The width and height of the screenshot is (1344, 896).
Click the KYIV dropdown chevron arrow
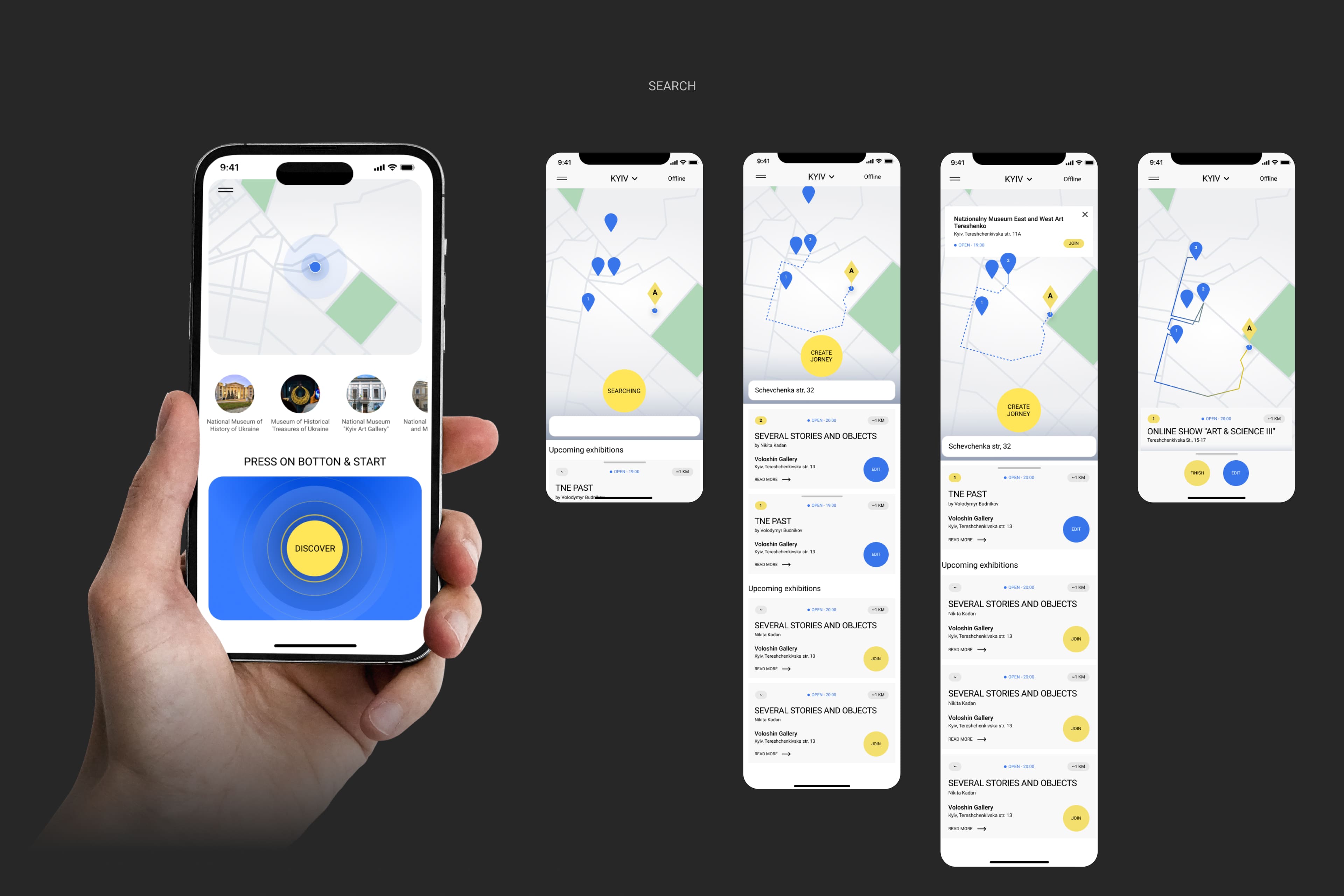pyautogui.click(x=634, y=179)
